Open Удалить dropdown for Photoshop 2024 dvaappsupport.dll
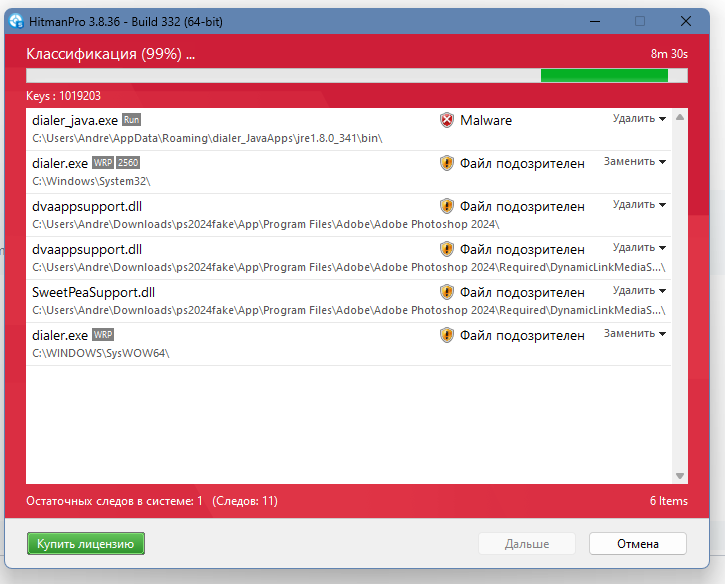The image size is (725, 584). click(x=639, y=204)
